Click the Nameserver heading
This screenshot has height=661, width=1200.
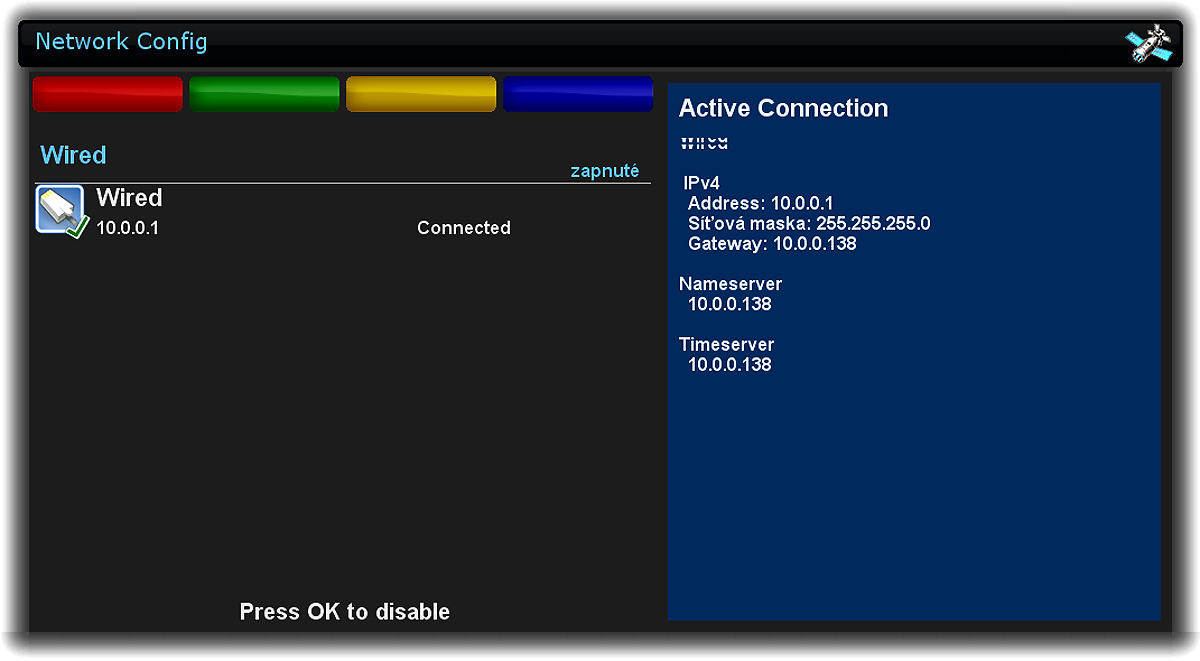(x=730, y=284)
